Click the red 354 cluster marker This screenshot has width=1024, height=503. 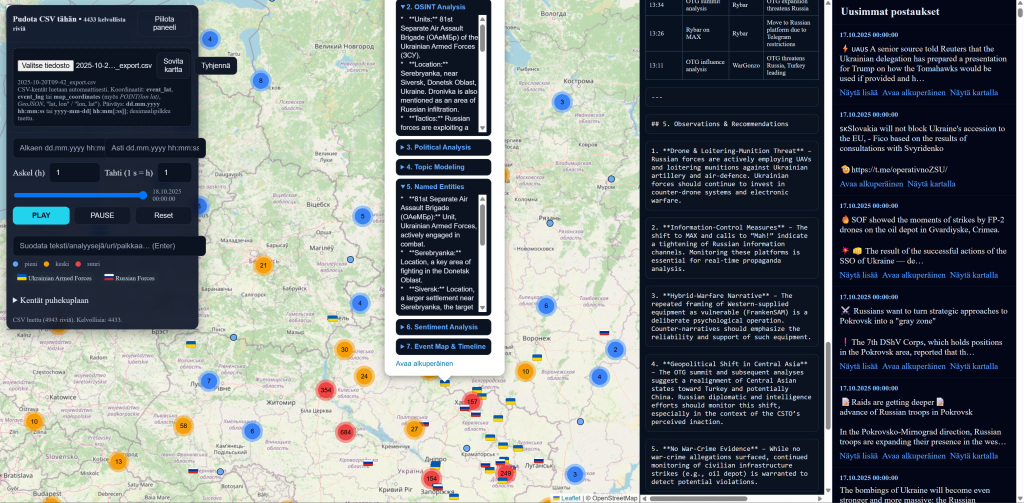click(325, 390)
